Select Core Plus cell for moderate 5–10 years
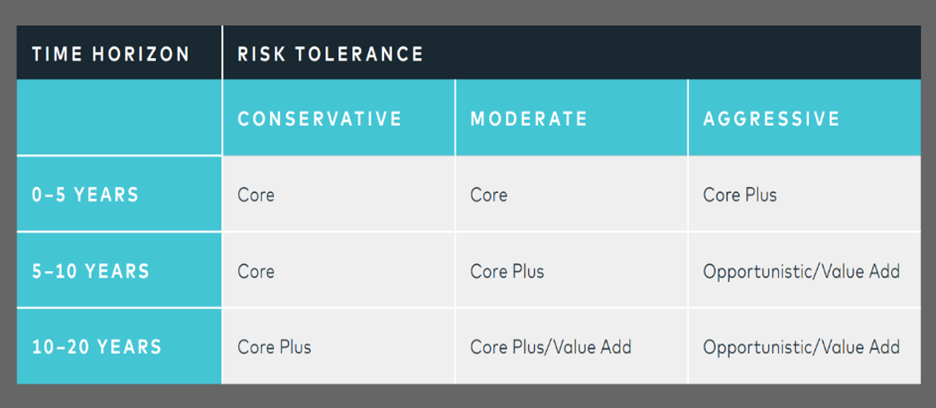Image resolution: width=936 pixels, height=408 pixels. (571, 271)
